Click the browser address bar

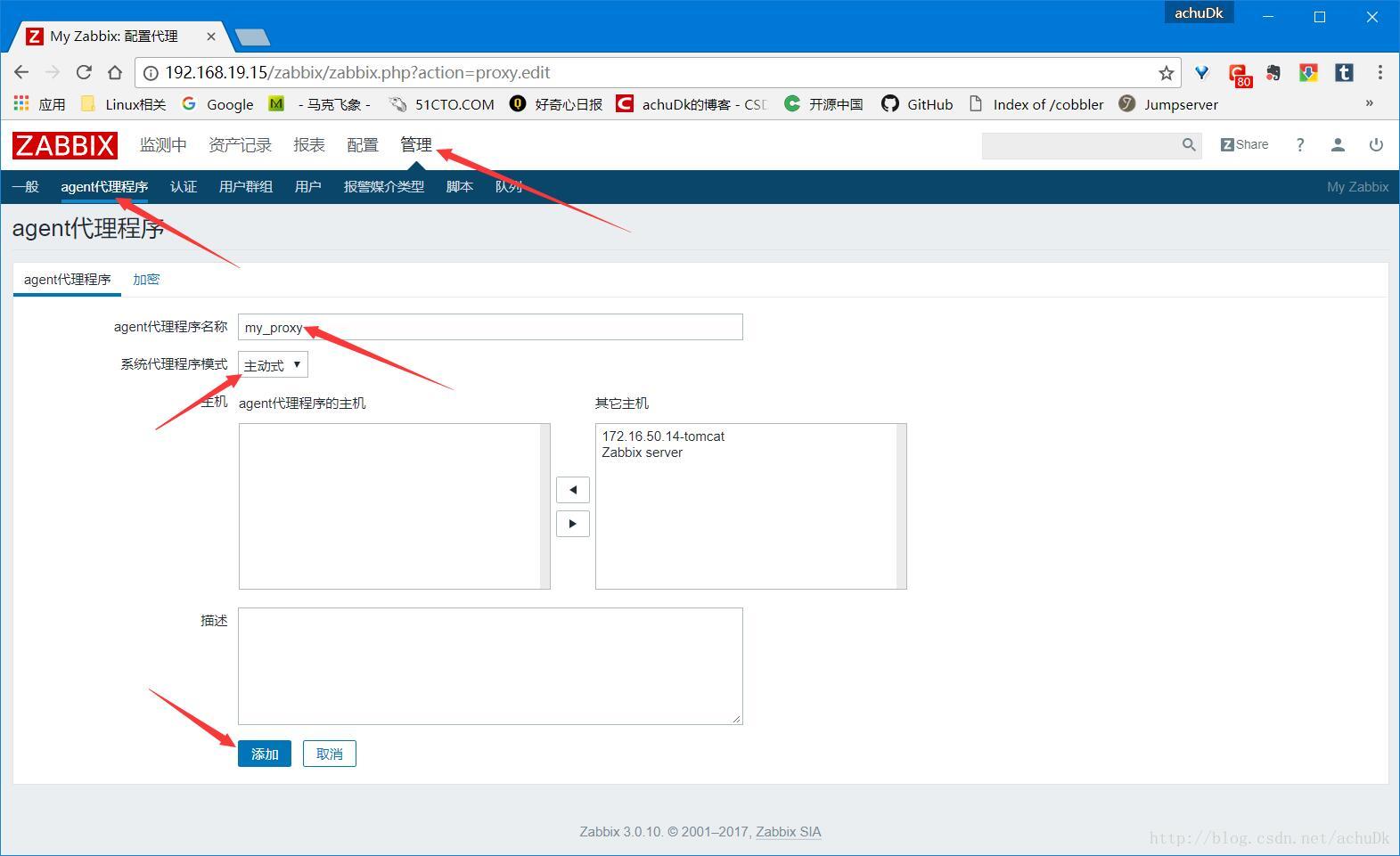tap(658, 73)
